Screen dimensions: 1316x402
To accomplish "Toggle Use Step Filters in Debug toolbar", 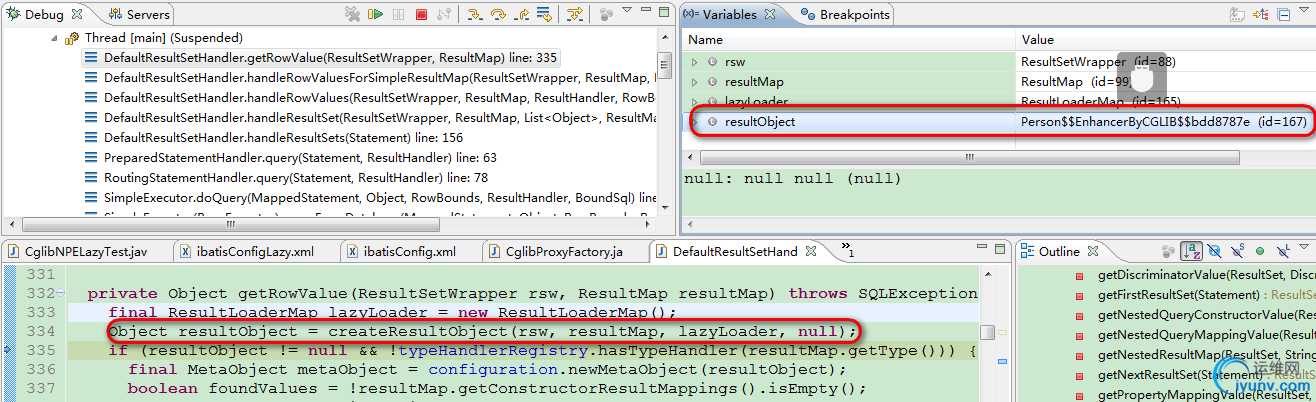I will coord(575,14).
